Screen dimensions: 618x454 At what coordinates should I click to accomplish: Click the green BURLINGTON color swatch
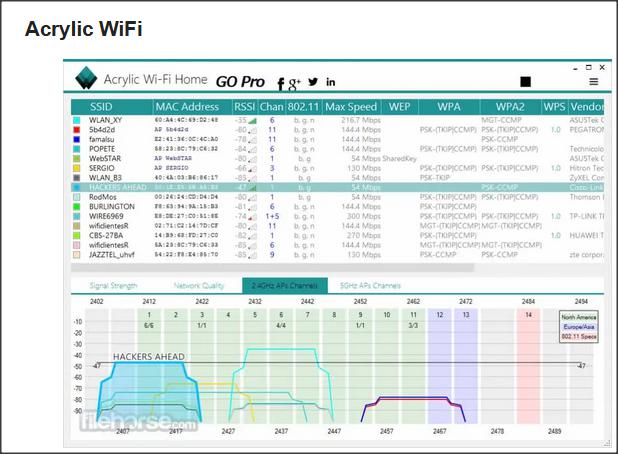click(76, 207)
